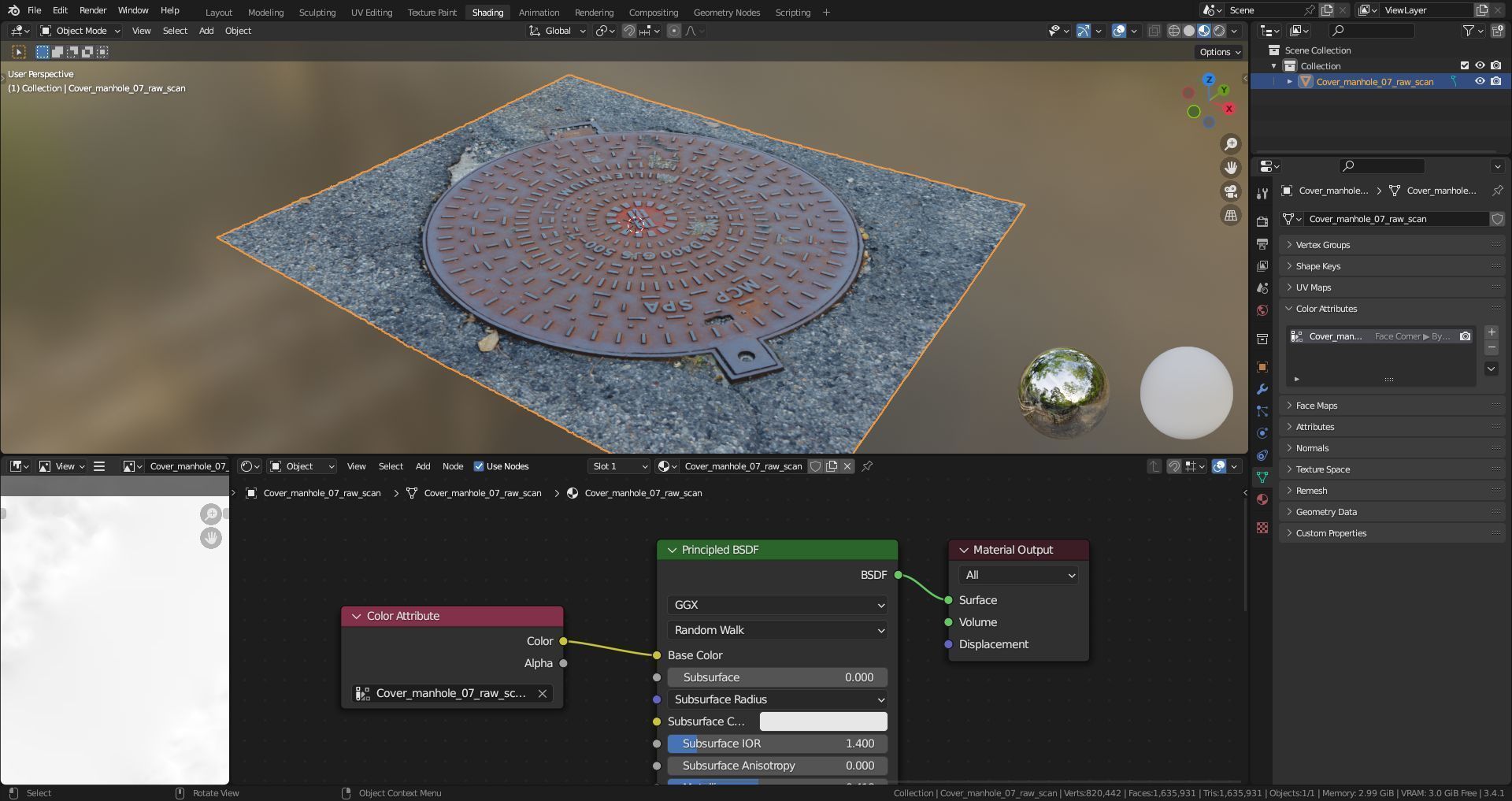
Task: Open the Object properties tab
Action: point(1262,367)
